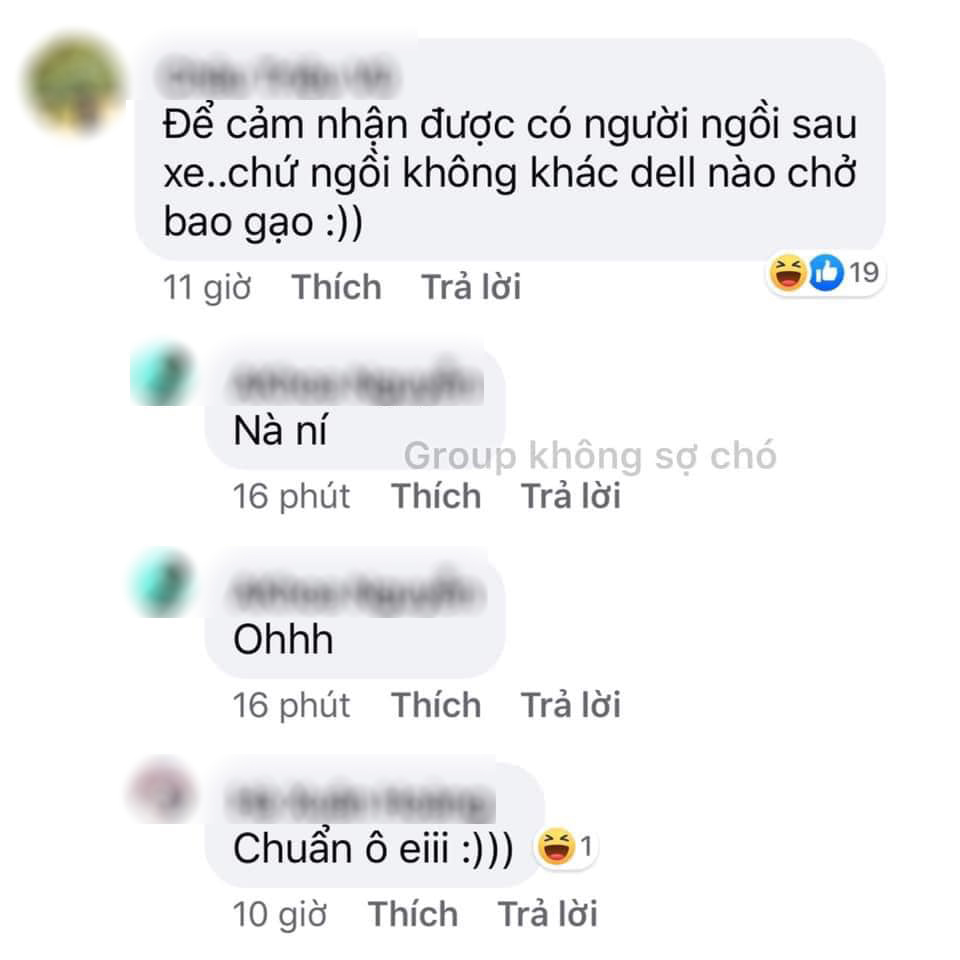Open the '11 giờ' timestamp link
The width and height of the screenshot is (960, 960).
pos(207,288)
